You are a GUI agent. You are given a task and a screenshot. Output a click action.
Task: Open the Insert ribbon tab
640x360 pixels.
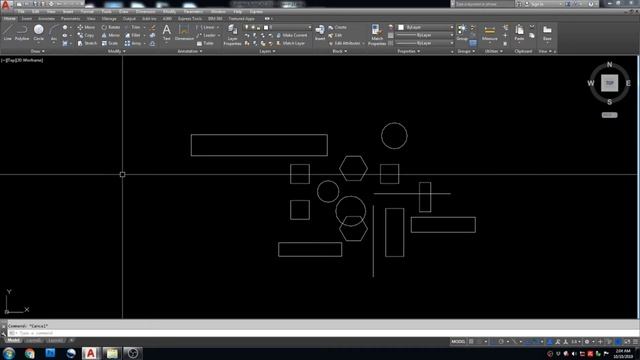[27, 18]
